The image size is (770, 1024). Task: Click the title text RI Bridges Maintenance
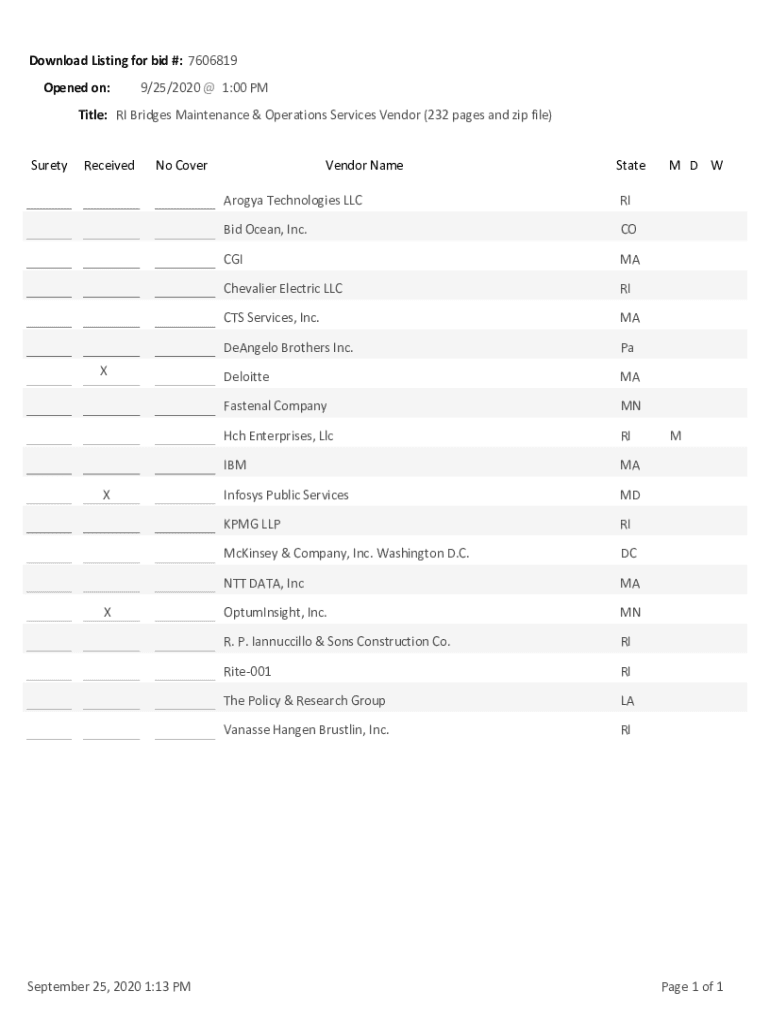[333, 115]
